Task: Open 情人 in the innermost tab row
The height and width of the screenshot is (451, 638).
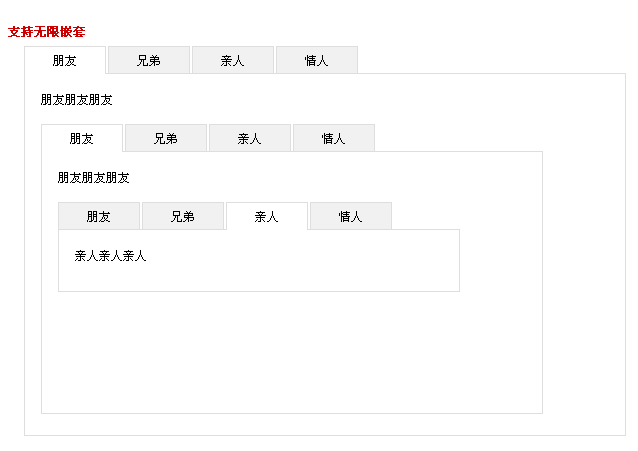Action: pyautogui.click(x=351, y=216)
